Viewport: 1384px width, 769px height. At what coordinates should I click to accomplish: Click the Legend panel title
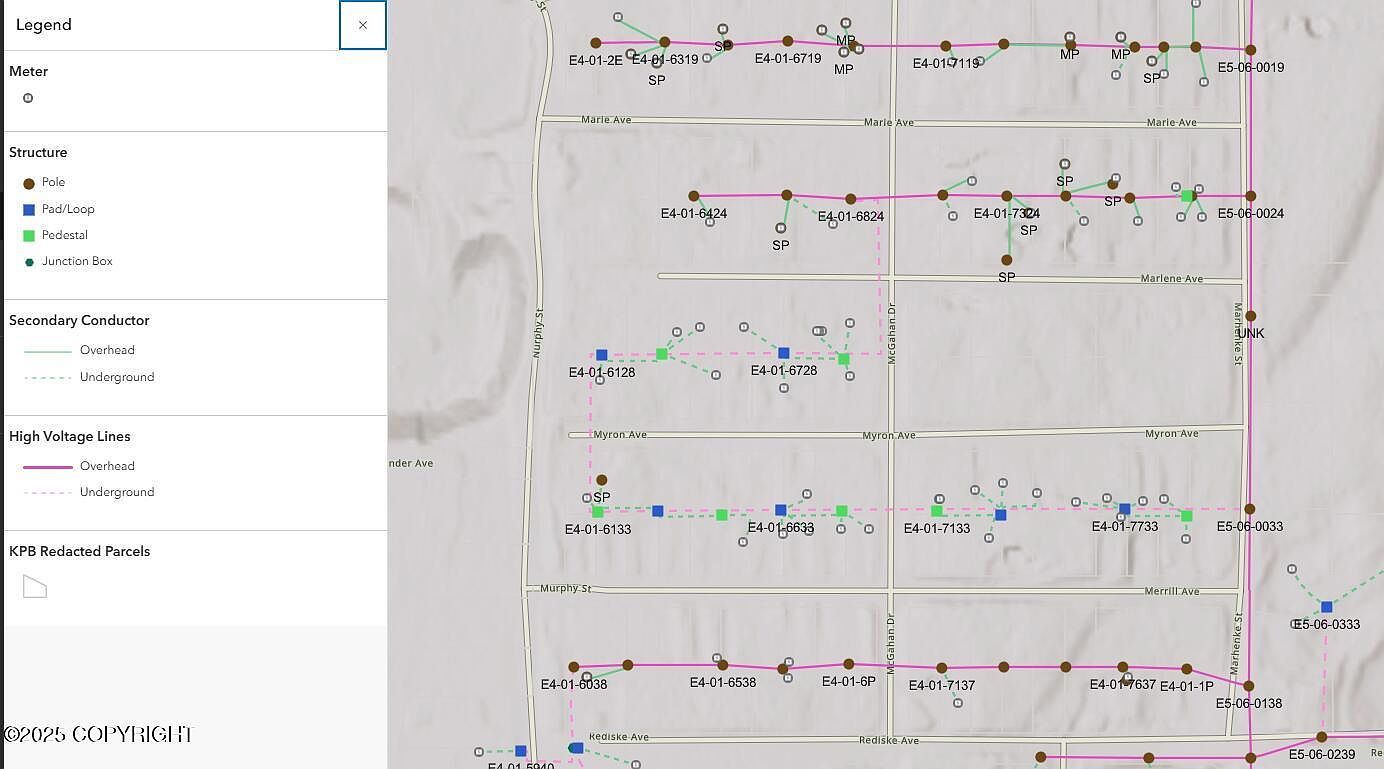point(44,25)
